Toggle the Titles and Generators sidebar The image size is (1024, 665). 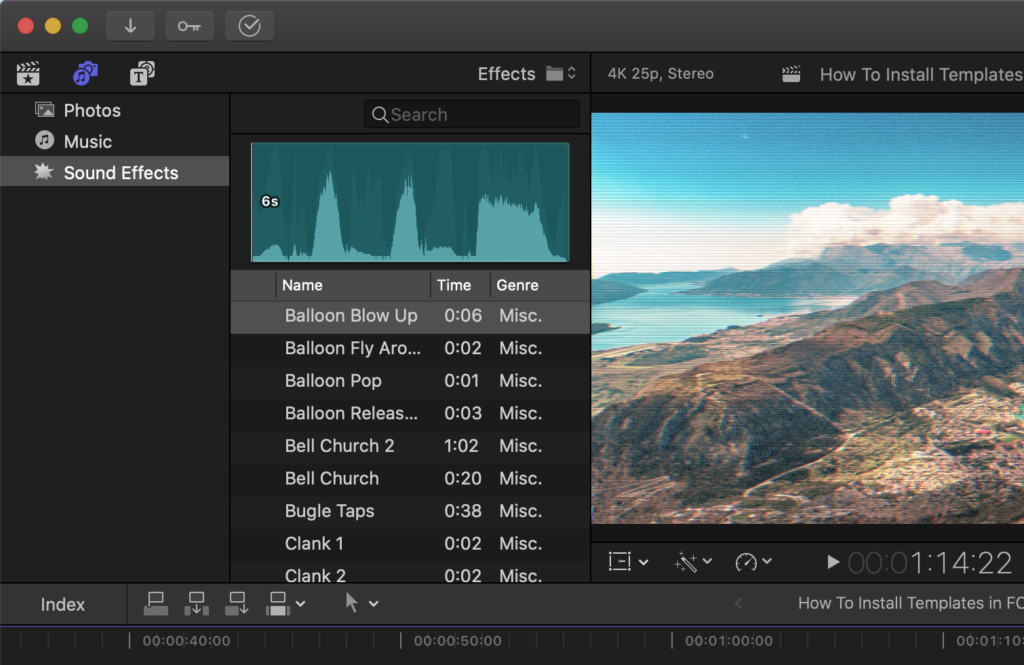(x=142, y=74)
